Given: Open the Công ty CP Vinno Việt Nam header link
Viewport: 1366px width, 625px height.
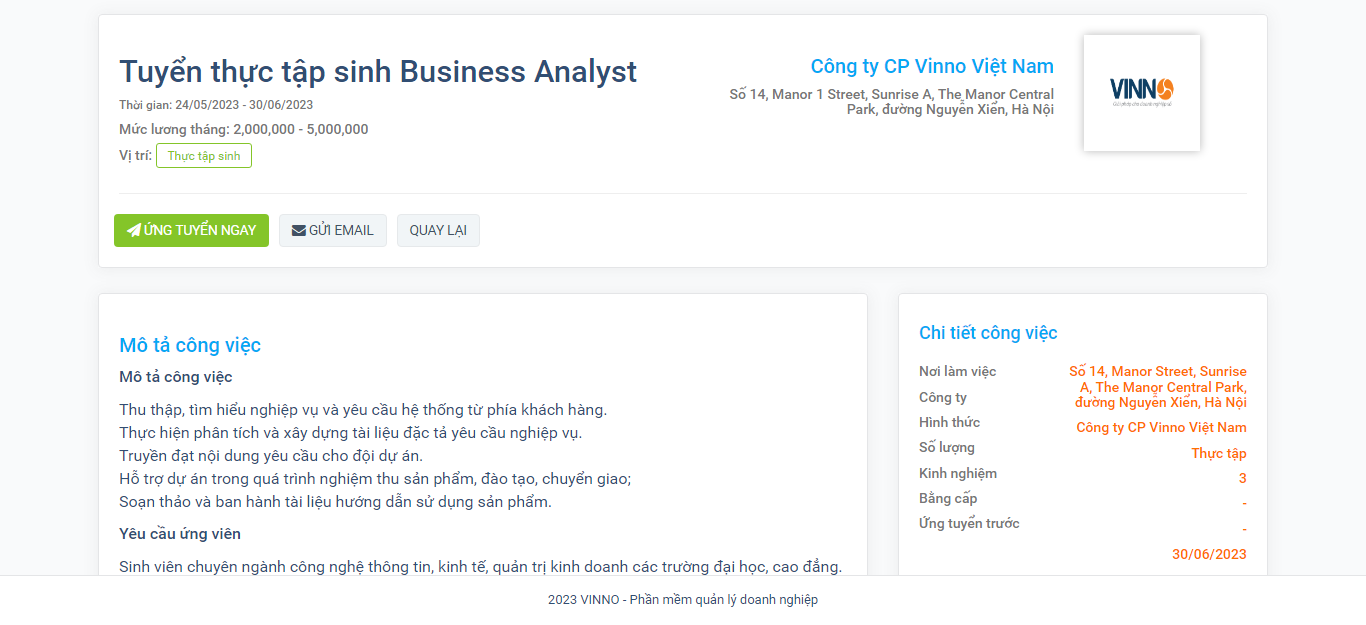Looking at the screenshot, I should [931, 67].
